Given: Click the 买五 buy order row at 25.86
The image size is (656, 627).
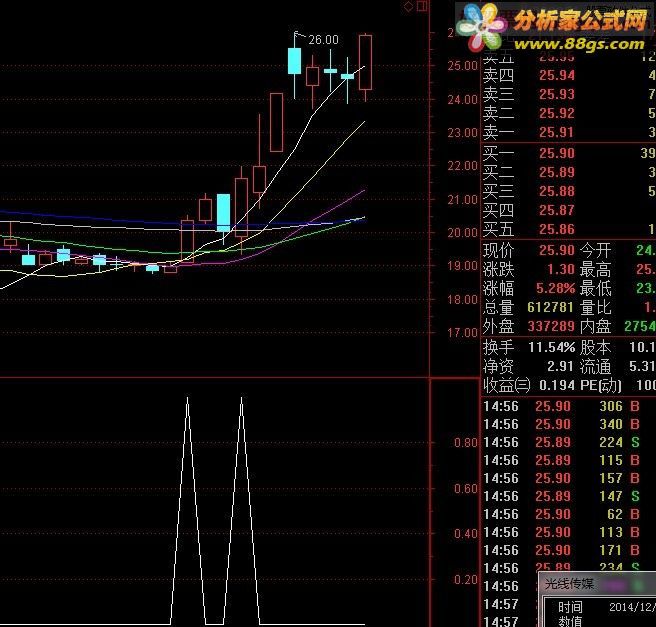Looking at the screenshot, I should [569, 229].
